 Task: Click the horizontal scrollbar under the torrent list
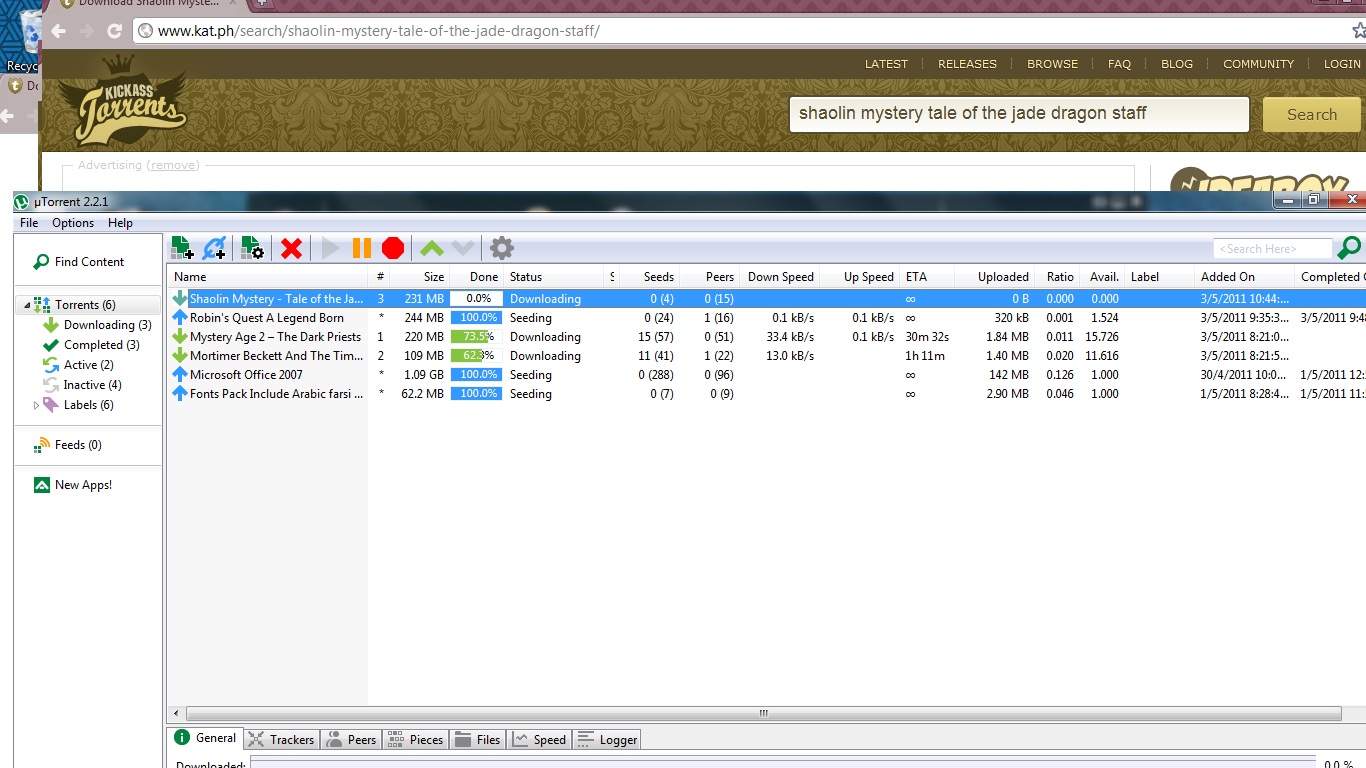pyautogui.click(x=763, y=713)
